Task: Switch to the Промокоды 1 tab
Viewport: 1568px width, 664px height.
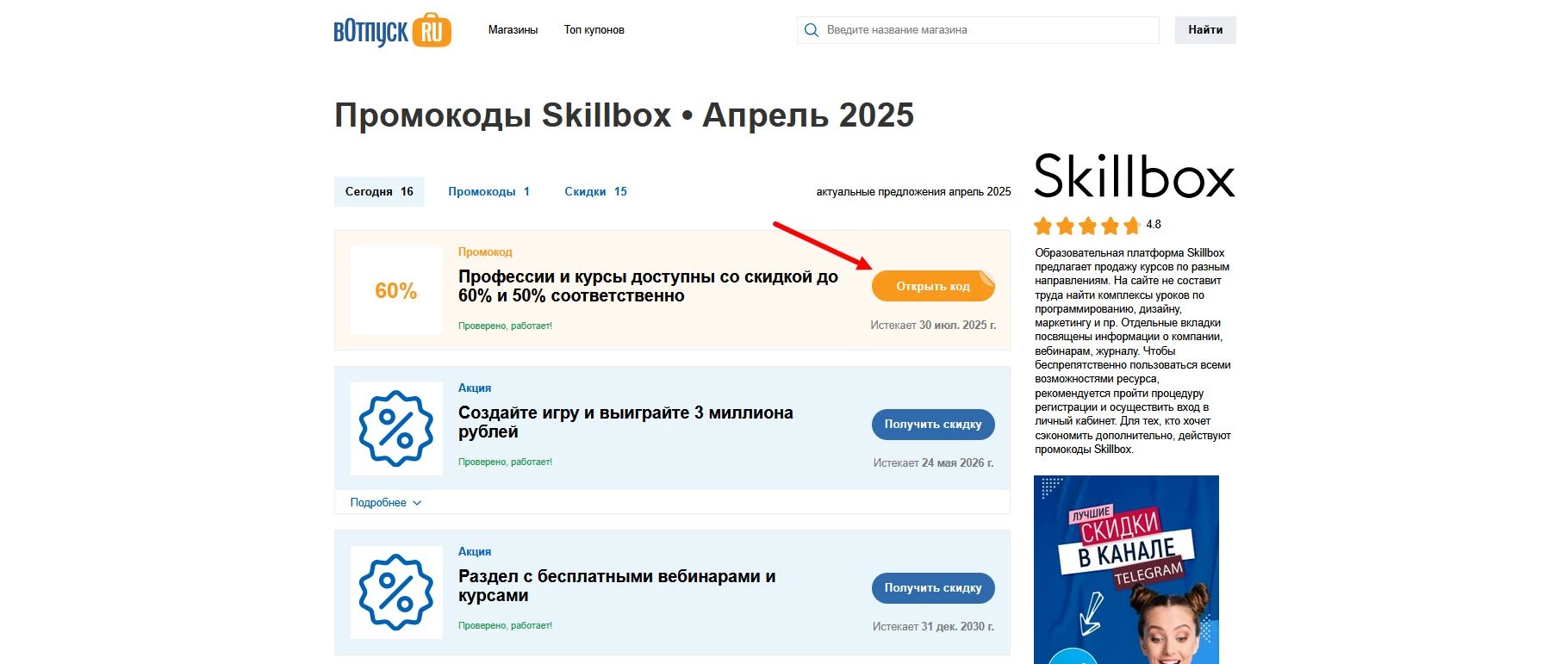Action: pyautogui.click(x=488, y=192)
